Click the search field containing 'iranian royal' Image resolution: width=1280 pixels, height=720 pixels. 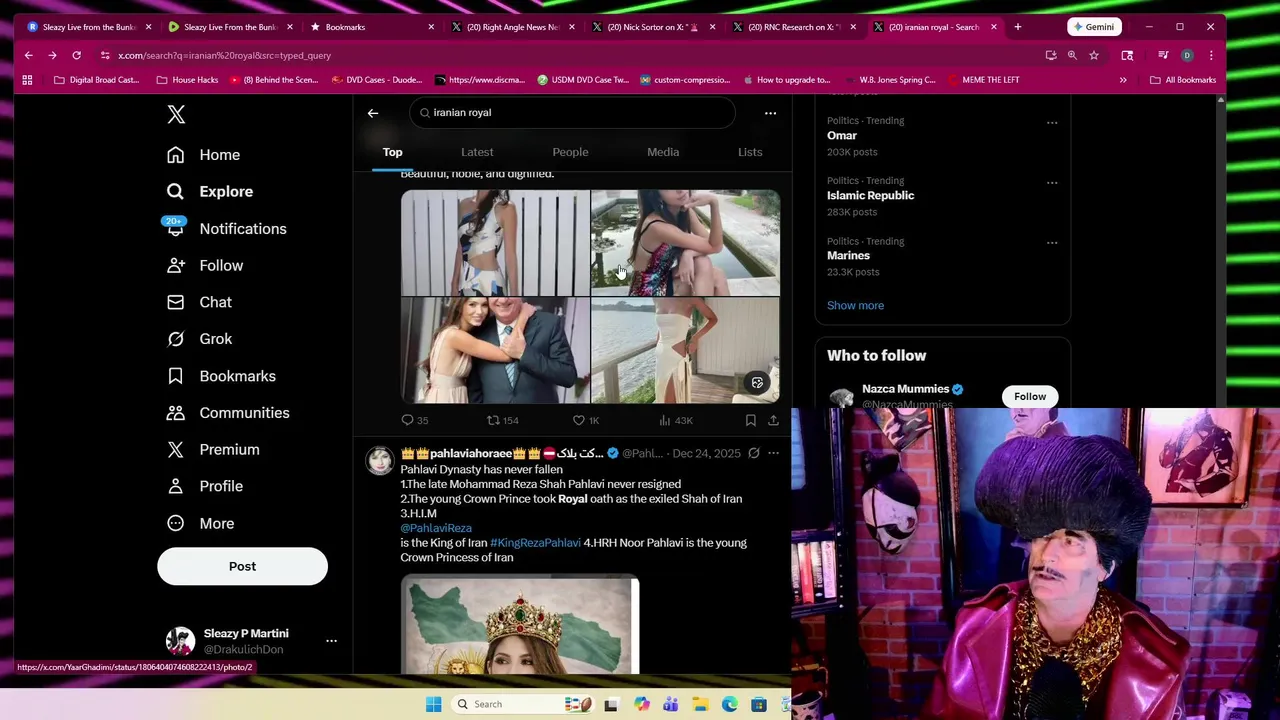[x=572, y=113]
